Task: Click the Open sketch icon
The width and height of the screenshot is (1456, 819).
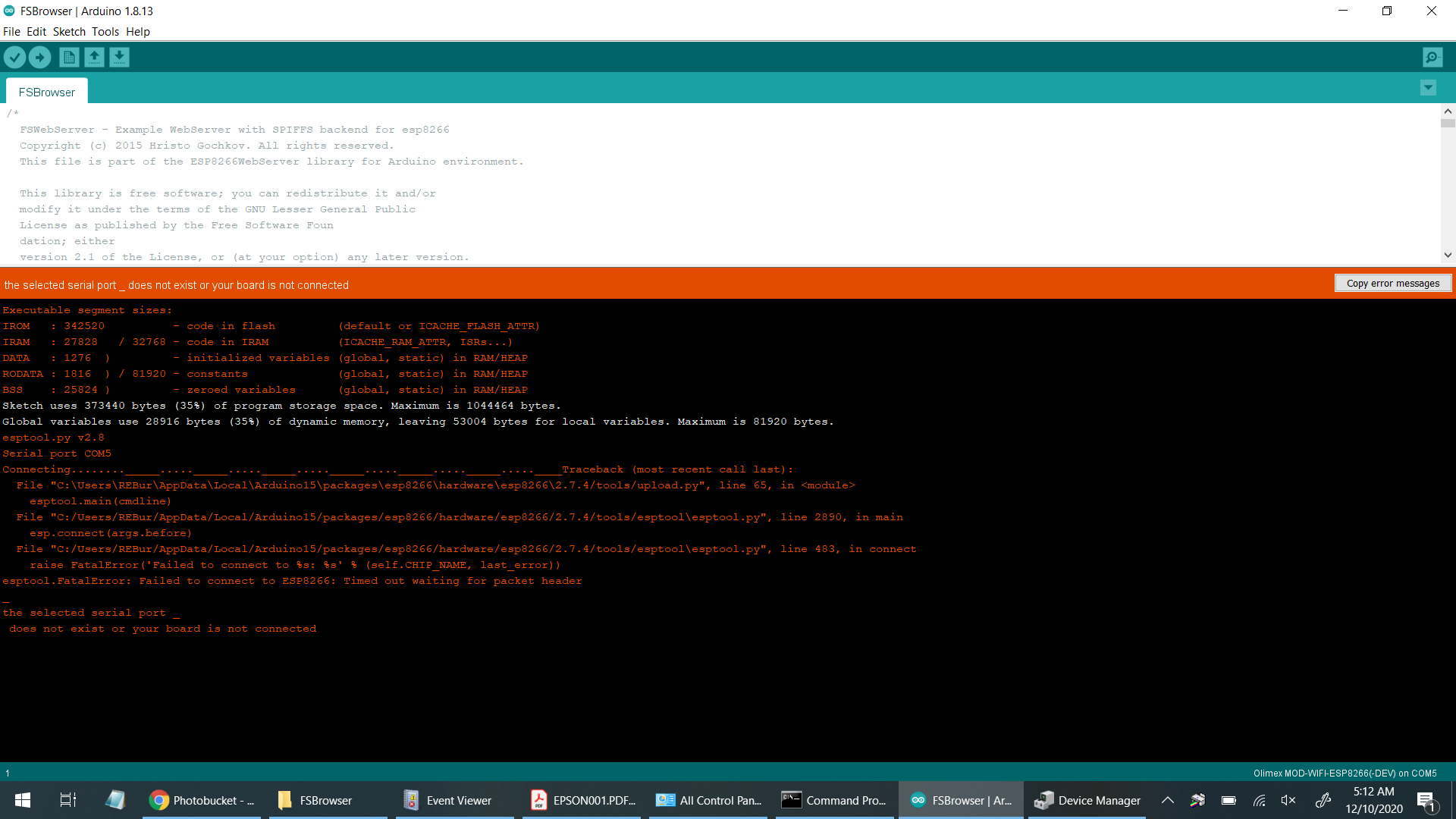Action: pos(94,57)
